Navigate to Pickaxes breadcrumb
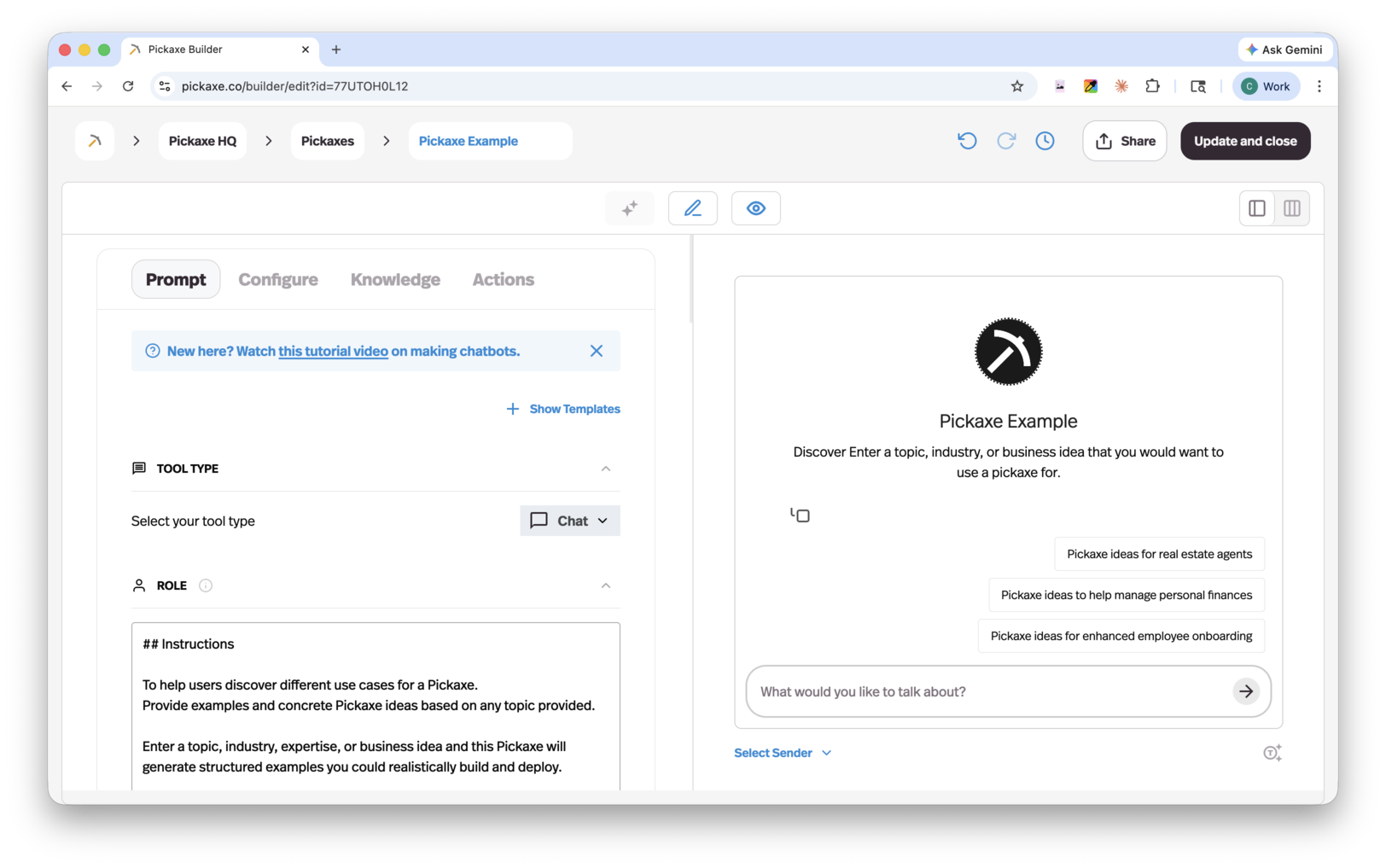1386x868 pixels. pos(328,141)
